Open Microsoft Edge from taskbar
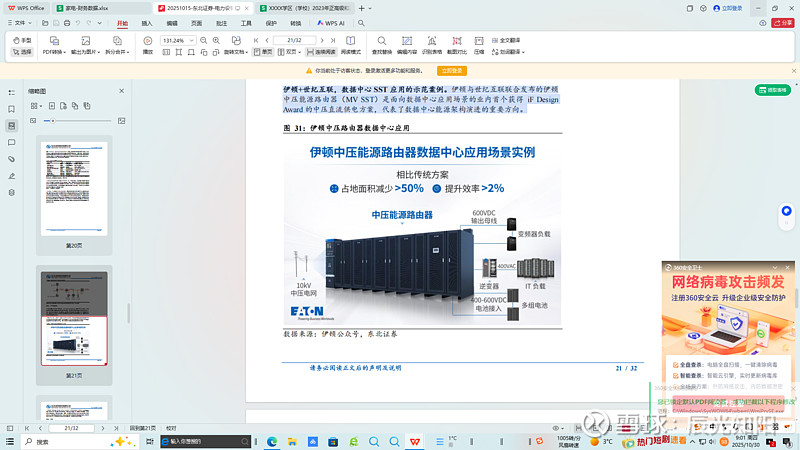 tap(272, 442)
